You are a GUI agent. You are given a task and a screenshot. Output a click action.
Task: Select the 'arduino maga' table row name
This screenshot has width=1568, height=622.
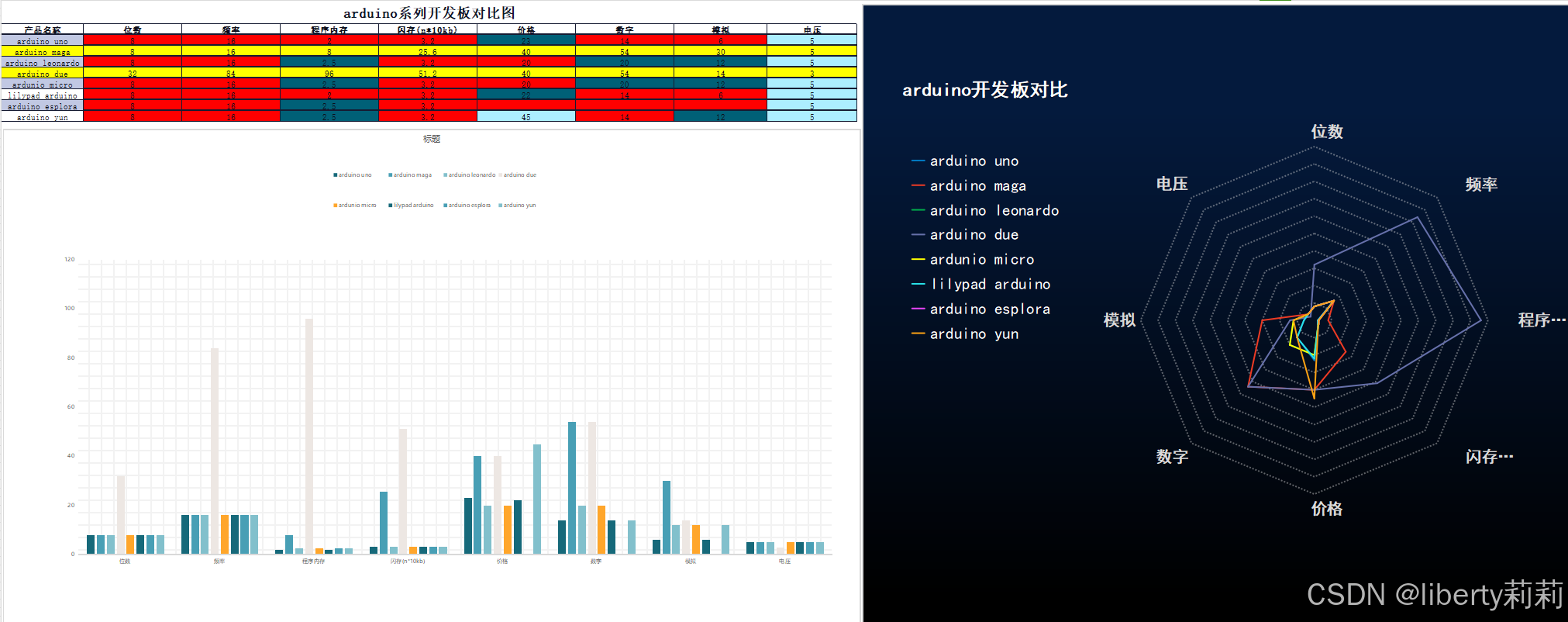tap(43, 51)
